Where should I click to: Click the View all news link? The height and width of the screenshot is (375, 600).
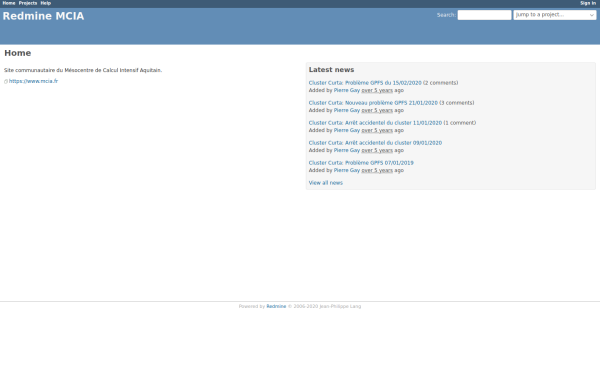[326, 183]
